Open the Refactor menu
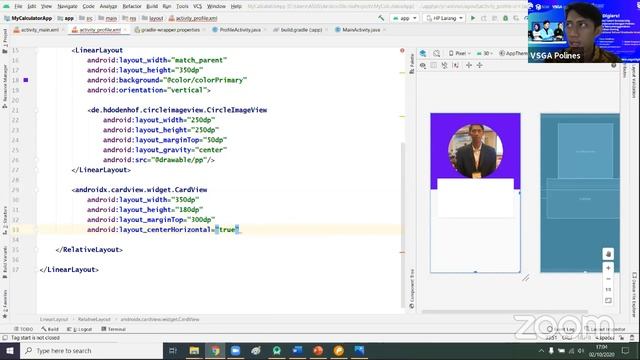The image size is (640, 360). [x=131, y=6]
